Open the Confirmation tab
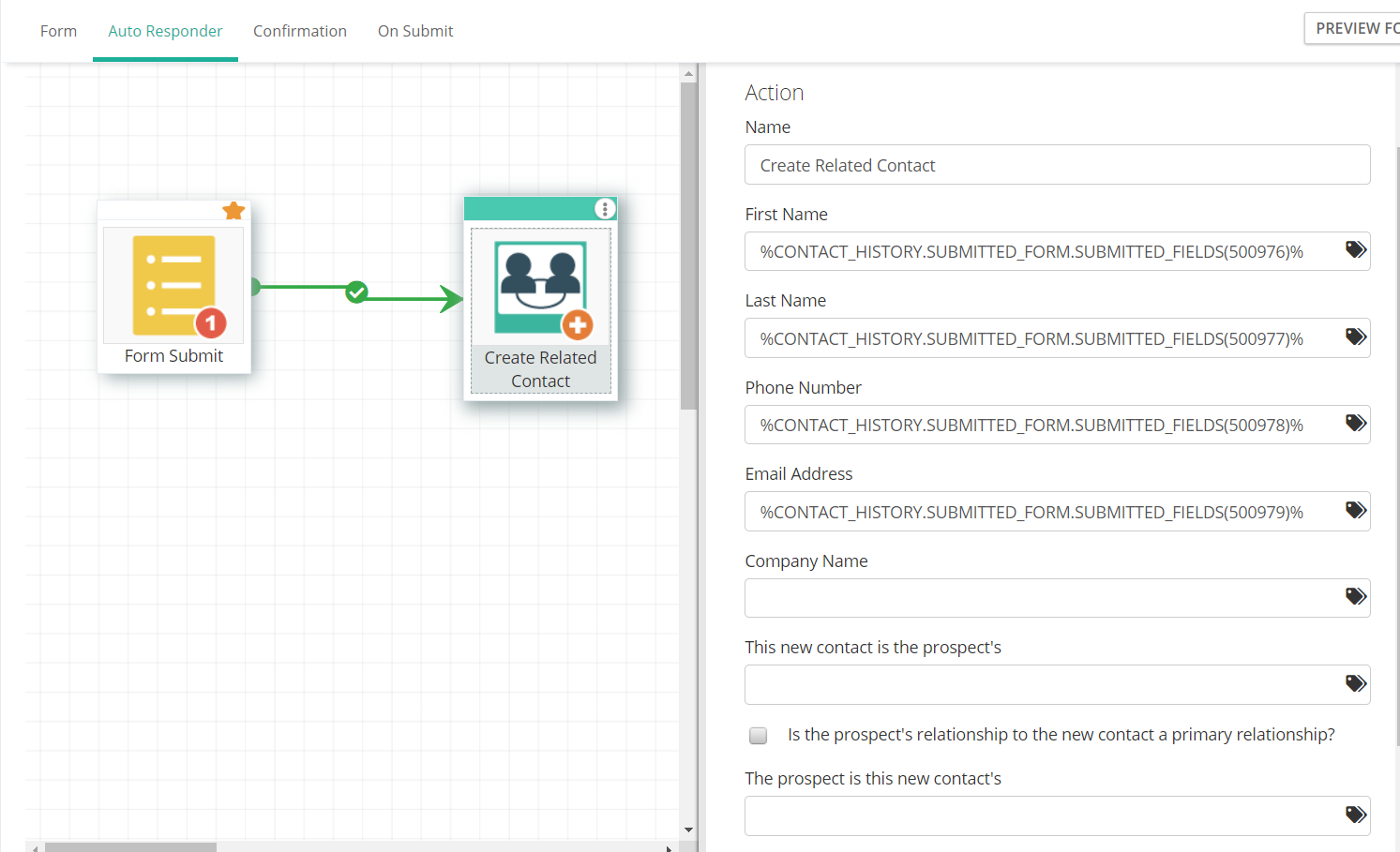Screen dimensions: 1400x852 300,31
